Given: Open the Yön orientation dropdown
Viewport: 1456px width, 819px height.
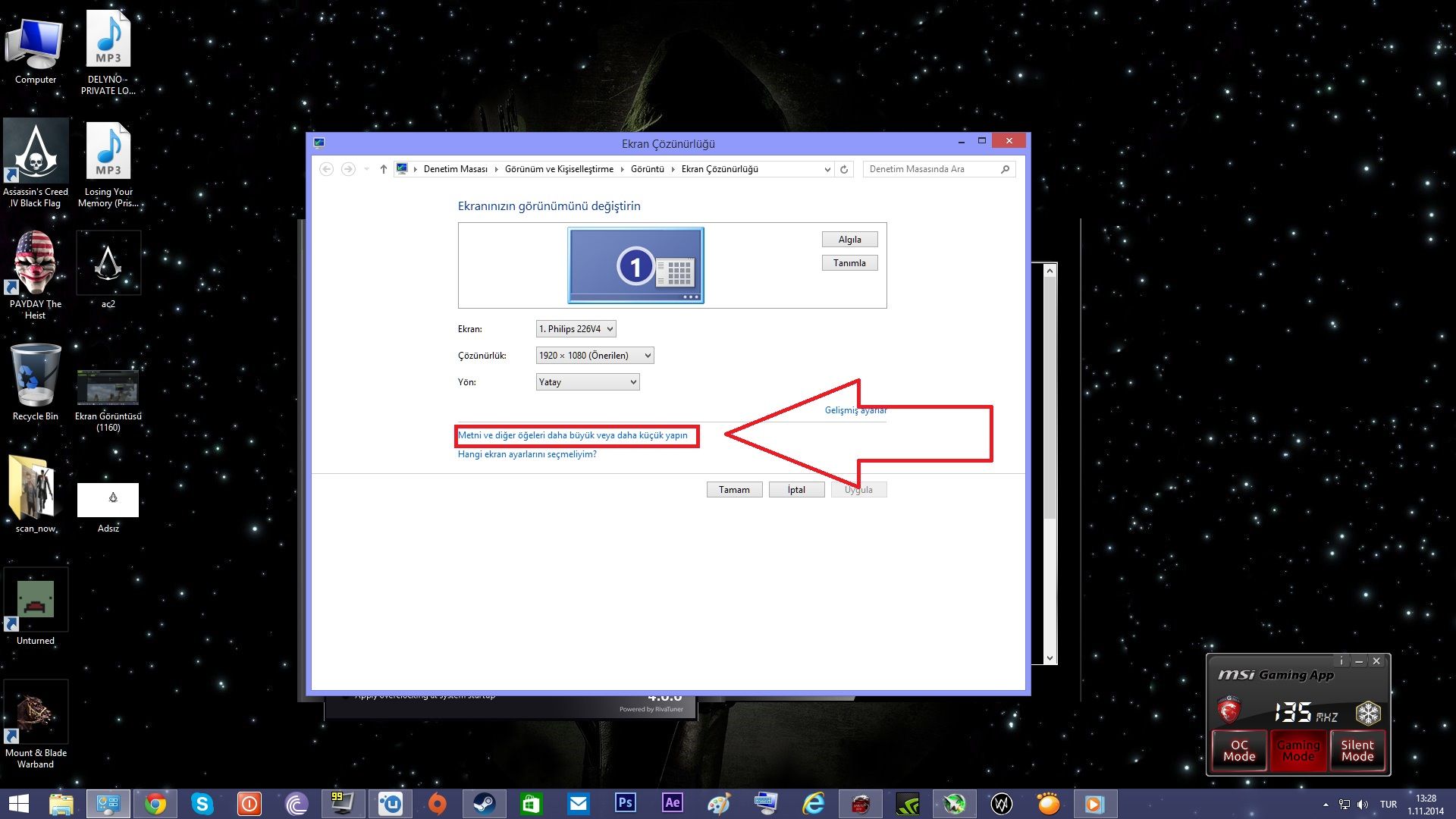Looking at the screenshot, I should point(587,382).
